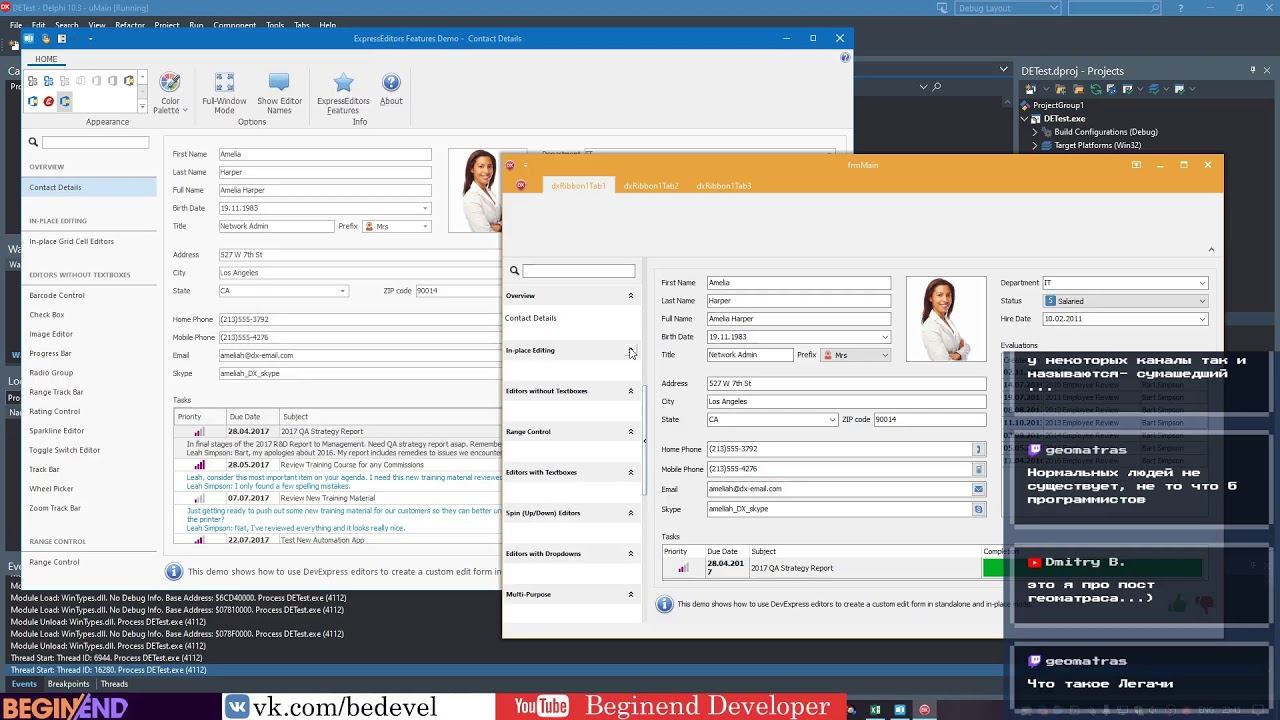Collapse the Overview group in frmMain
This screenshot has width=1280, height=720.
[630, 296]
